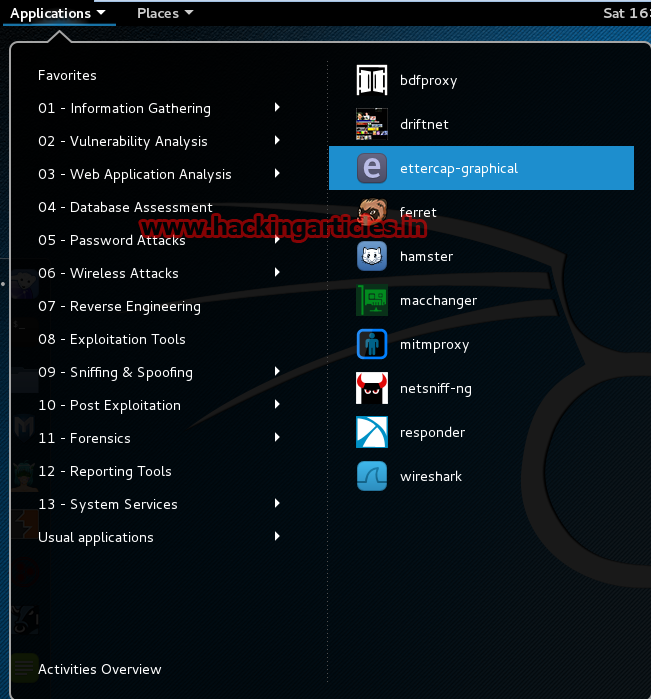Screen dimensions: 651x699
Task: Select netsniff-ng label
Action: 436,388
